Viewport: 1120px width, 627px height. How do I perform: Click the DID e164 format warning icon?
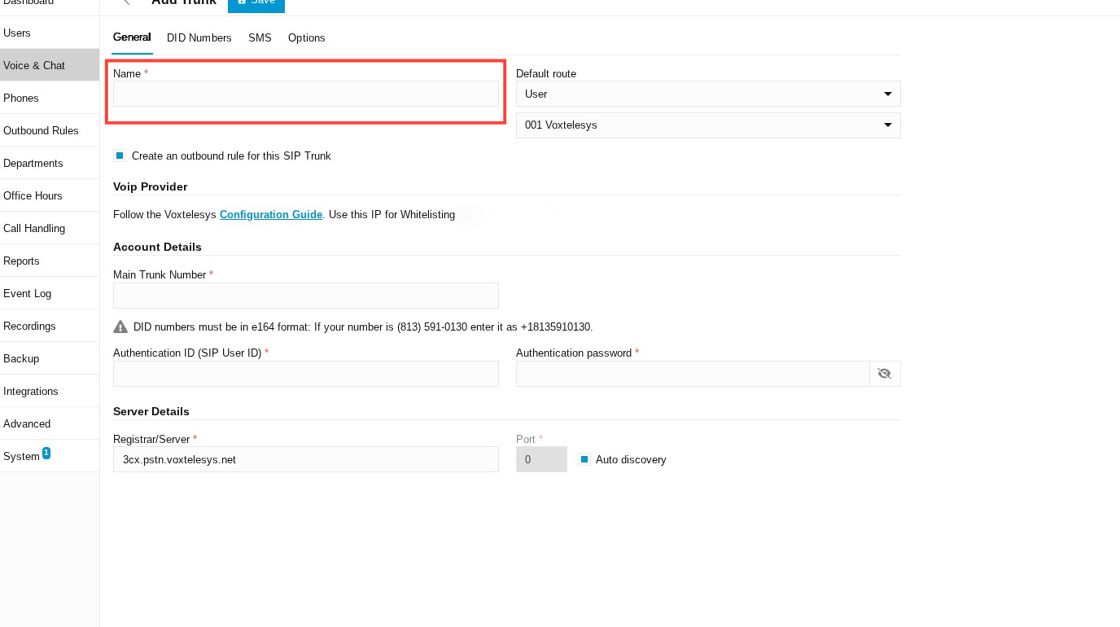(x=120, y=327)
